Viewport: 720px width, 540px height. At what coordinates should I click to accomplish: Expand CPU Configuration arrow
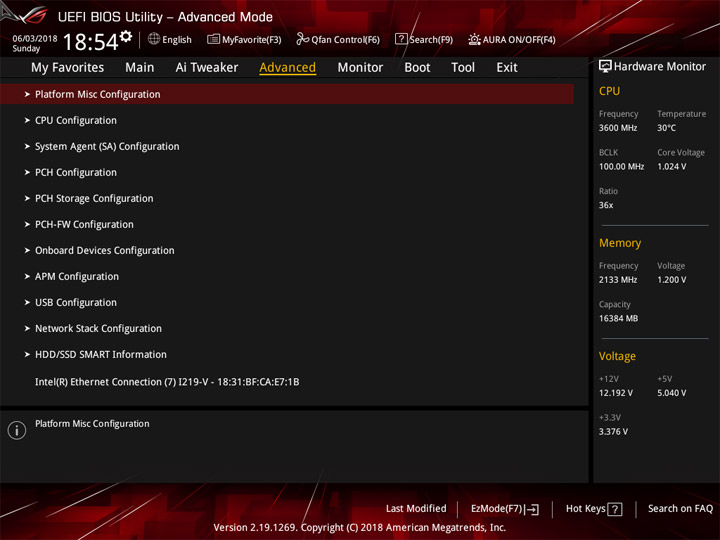pyautogui.click(x=27, y=120)
